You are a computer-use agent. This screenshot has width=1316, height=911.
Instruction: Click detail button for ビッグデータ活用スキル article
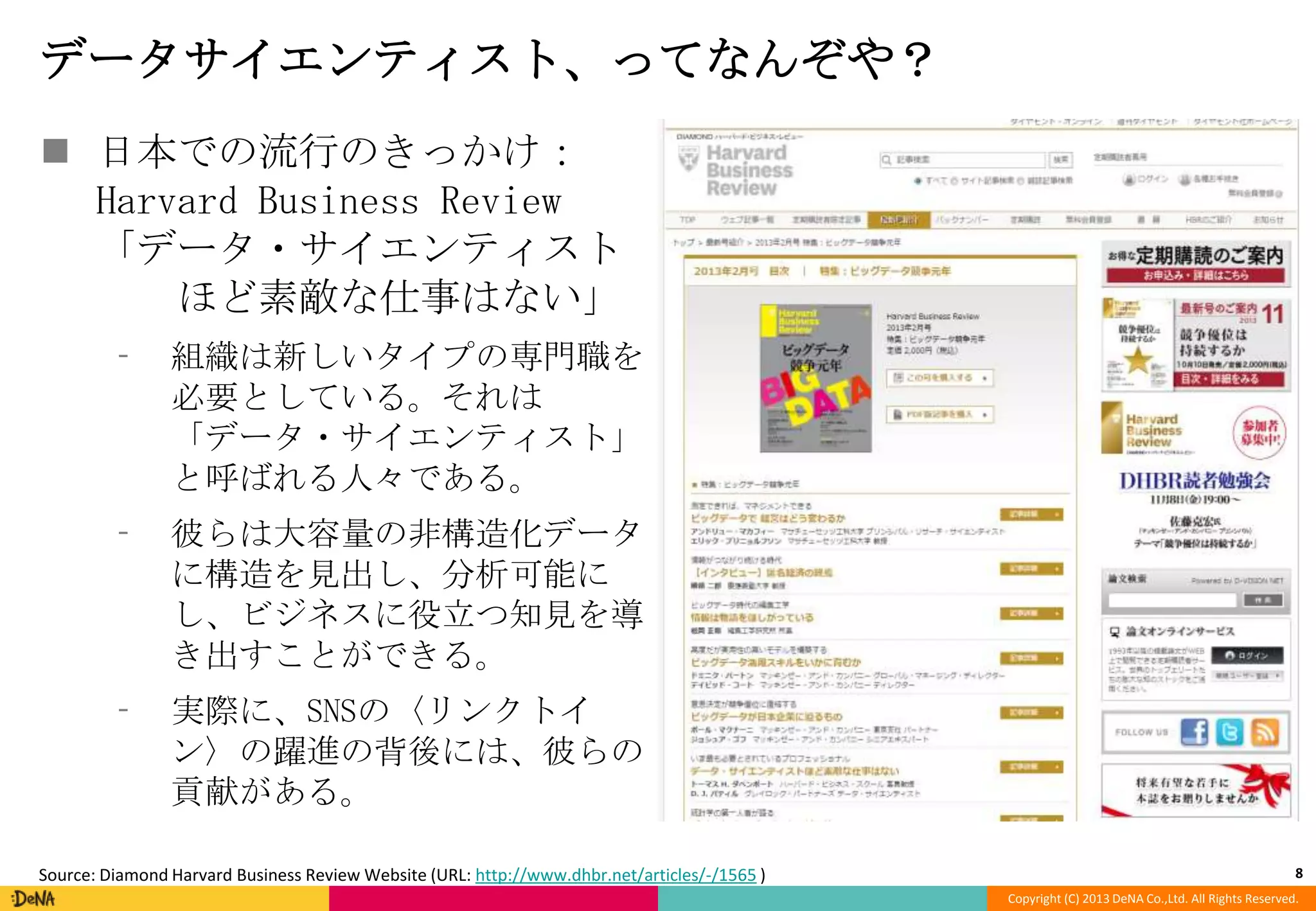pos(1031,659)
